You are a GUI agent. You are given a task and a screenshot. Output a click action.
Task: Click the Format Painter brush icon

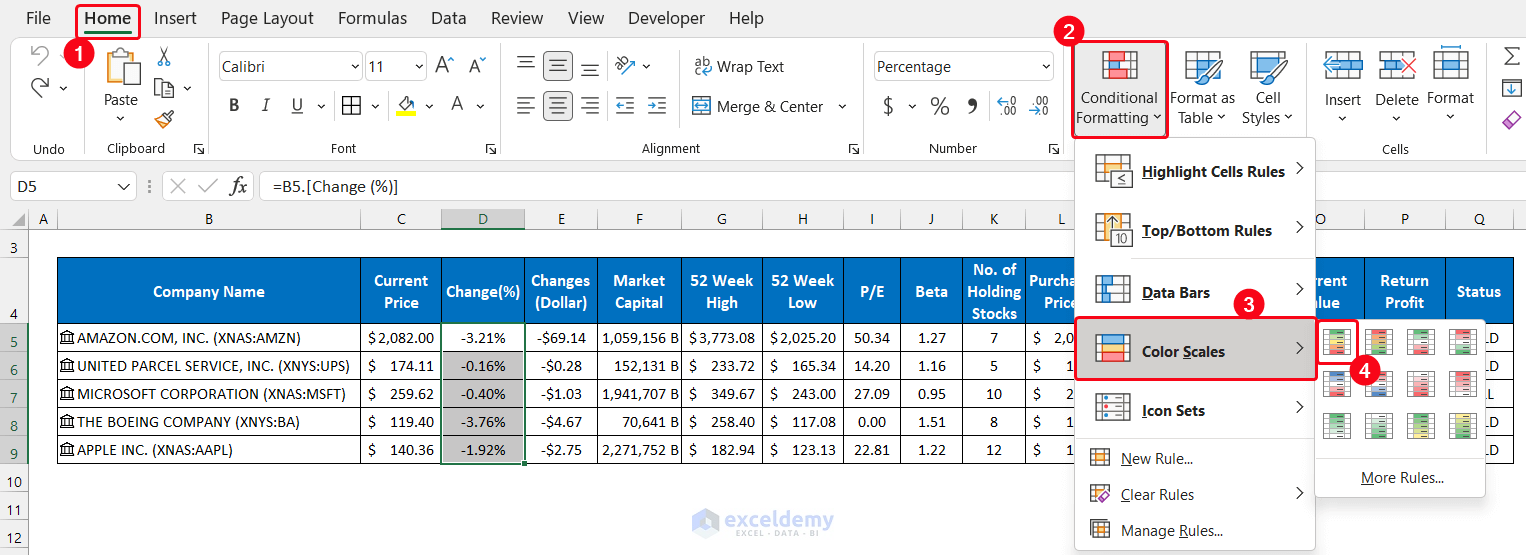pos(164,120)
